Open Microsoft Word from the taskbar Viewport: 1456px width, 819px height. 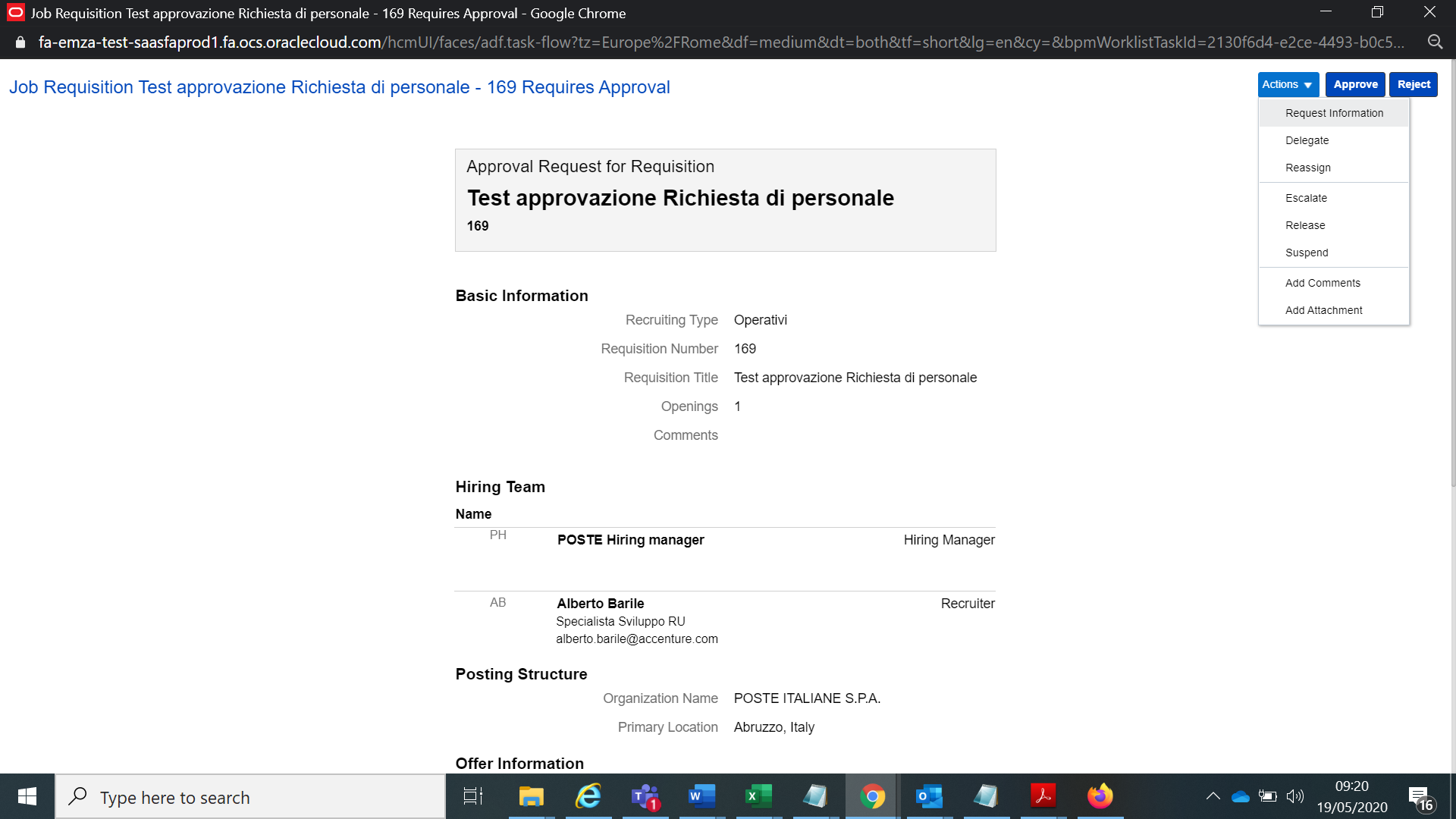(x=701, y=796)
